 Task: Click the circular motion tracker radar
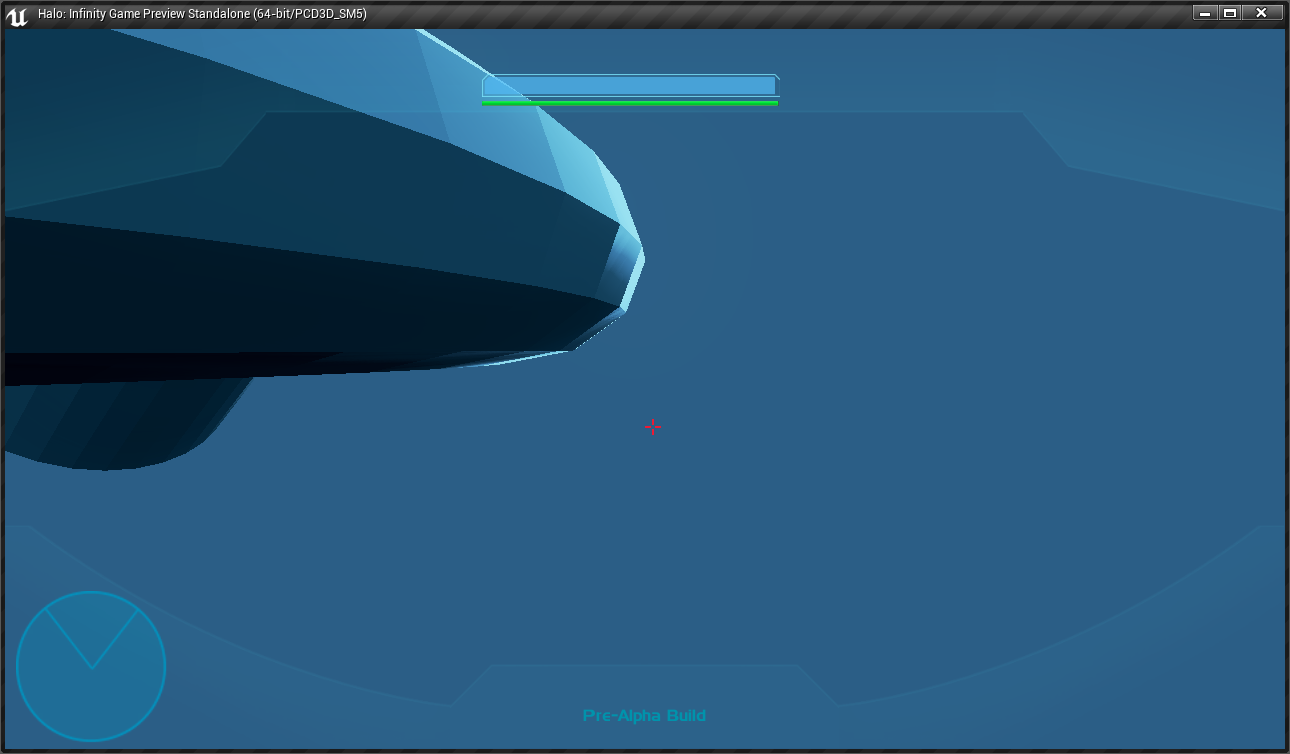pos(91,666)
